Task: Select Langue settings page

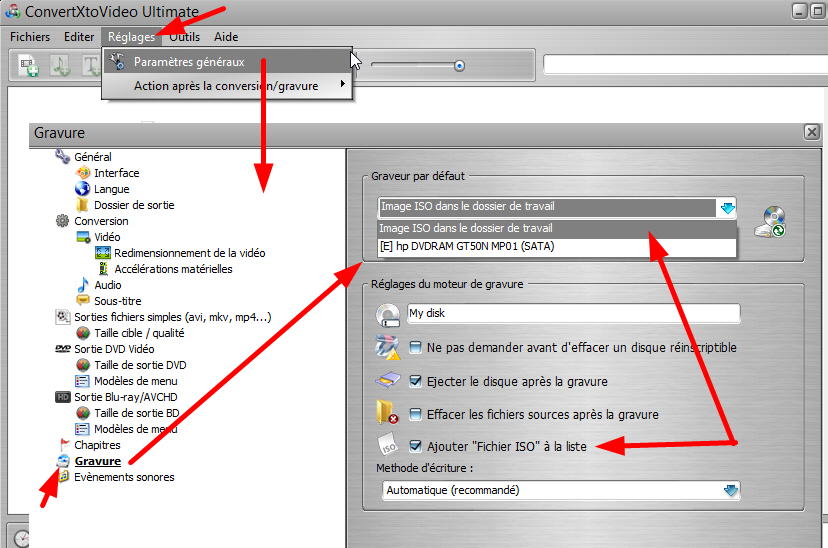Action: click(111, 189)
